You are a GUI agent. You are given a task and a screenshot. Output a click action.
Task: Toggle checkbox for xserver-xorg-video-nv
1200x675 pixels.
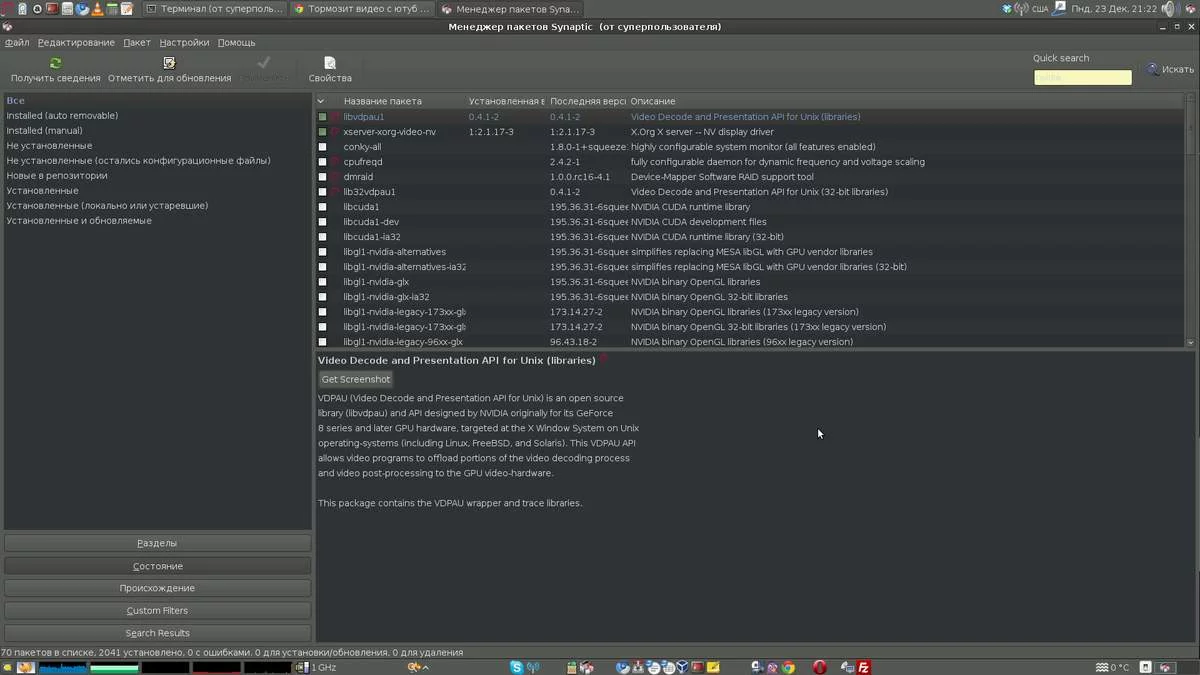pyautogui.click(x=322, y=132)
